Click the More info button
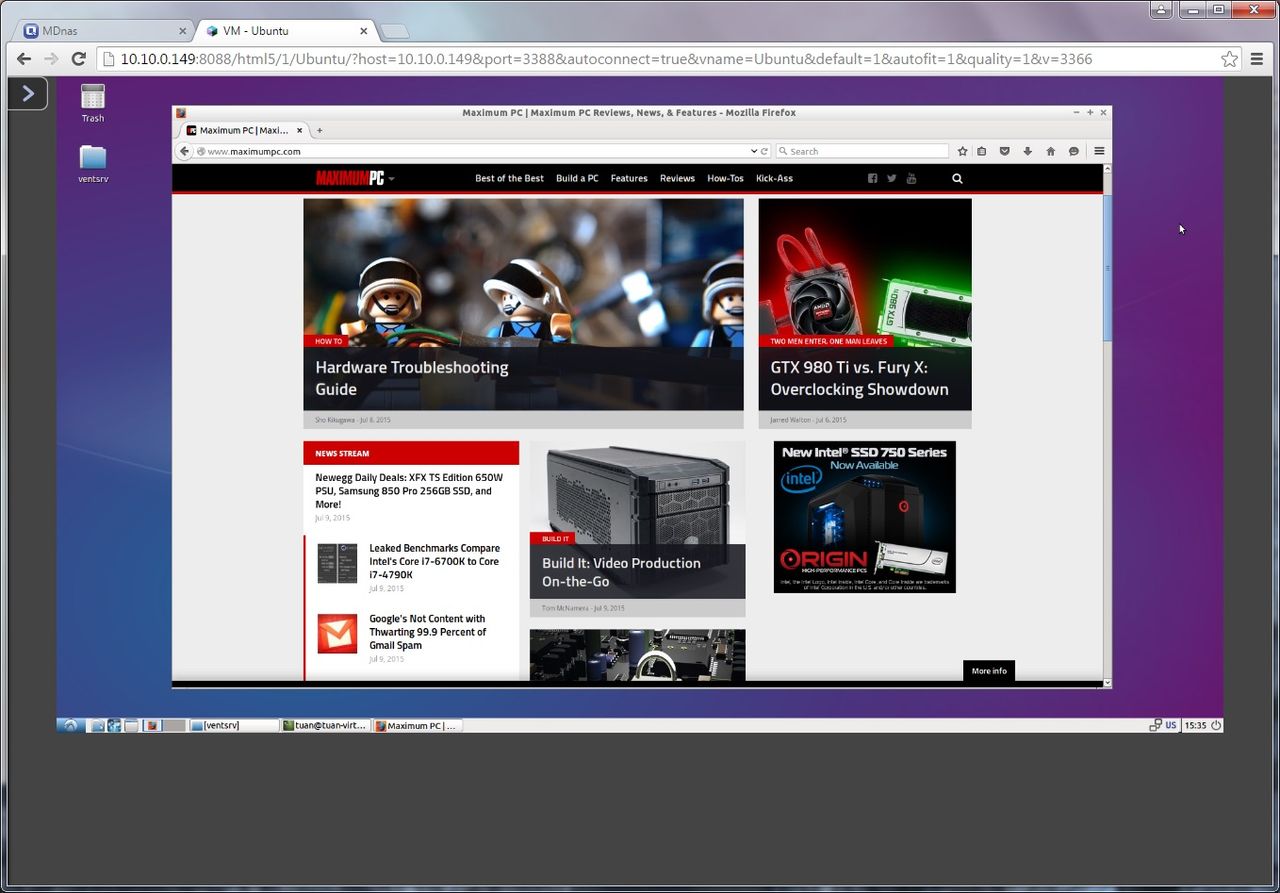The image size is (1280, 893). 989,671
